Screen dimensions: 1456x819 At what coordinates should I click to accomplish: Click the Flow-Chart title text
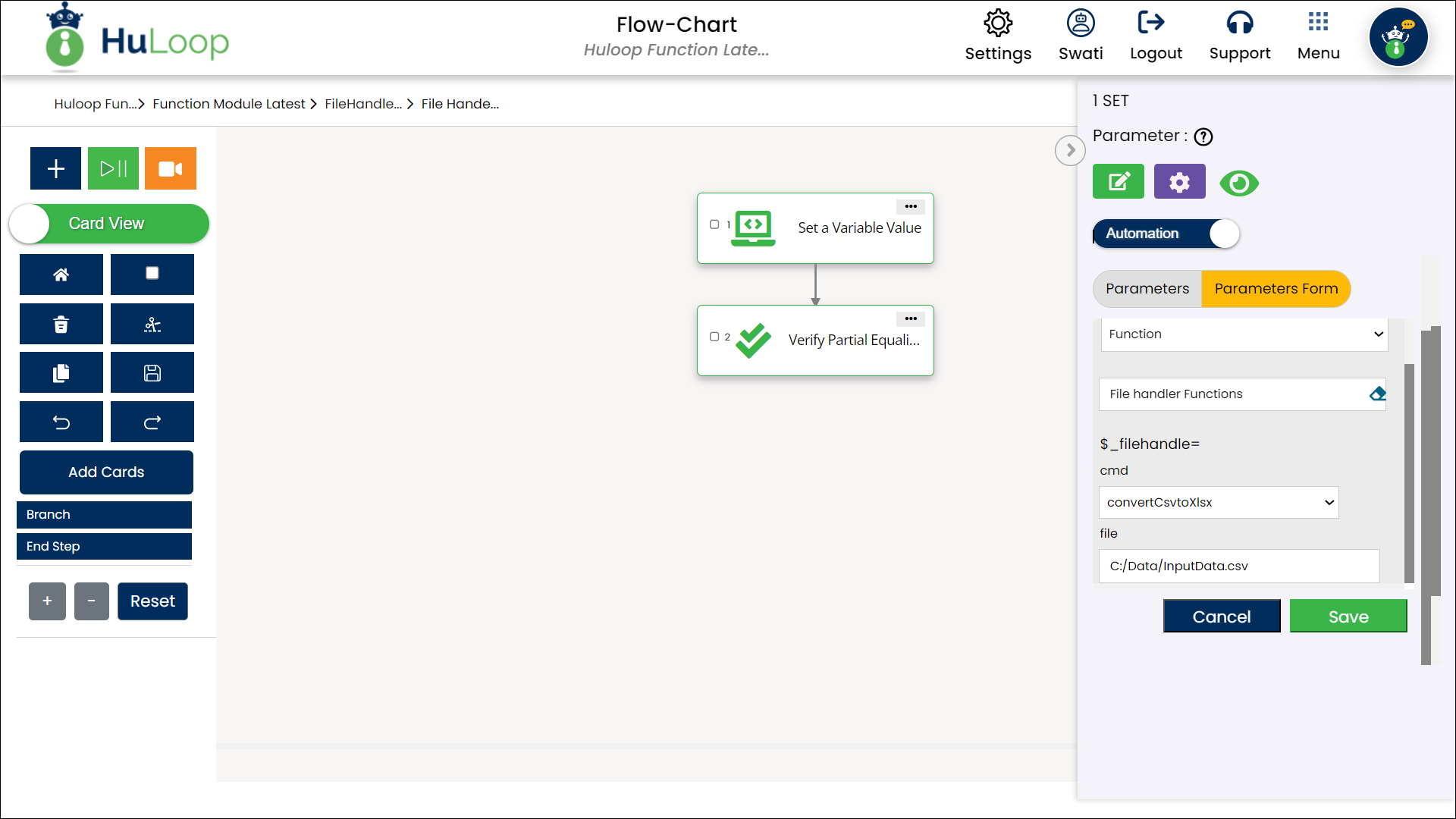point(676,25)
